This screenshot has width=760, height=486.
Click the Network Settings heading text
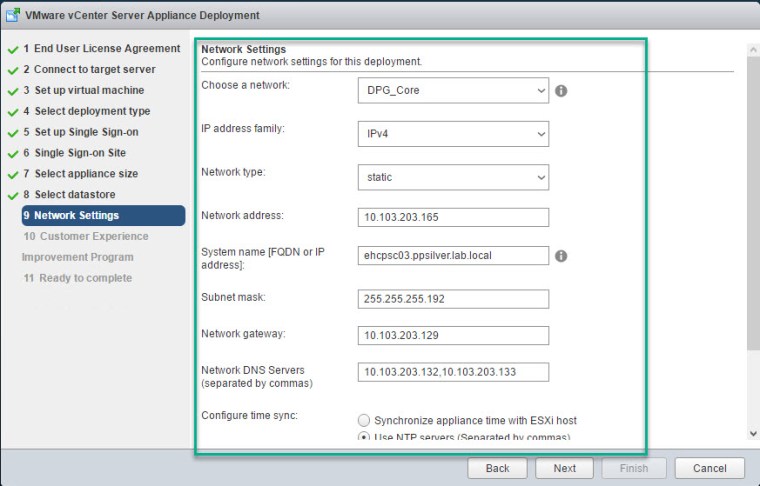click(243, 49)
